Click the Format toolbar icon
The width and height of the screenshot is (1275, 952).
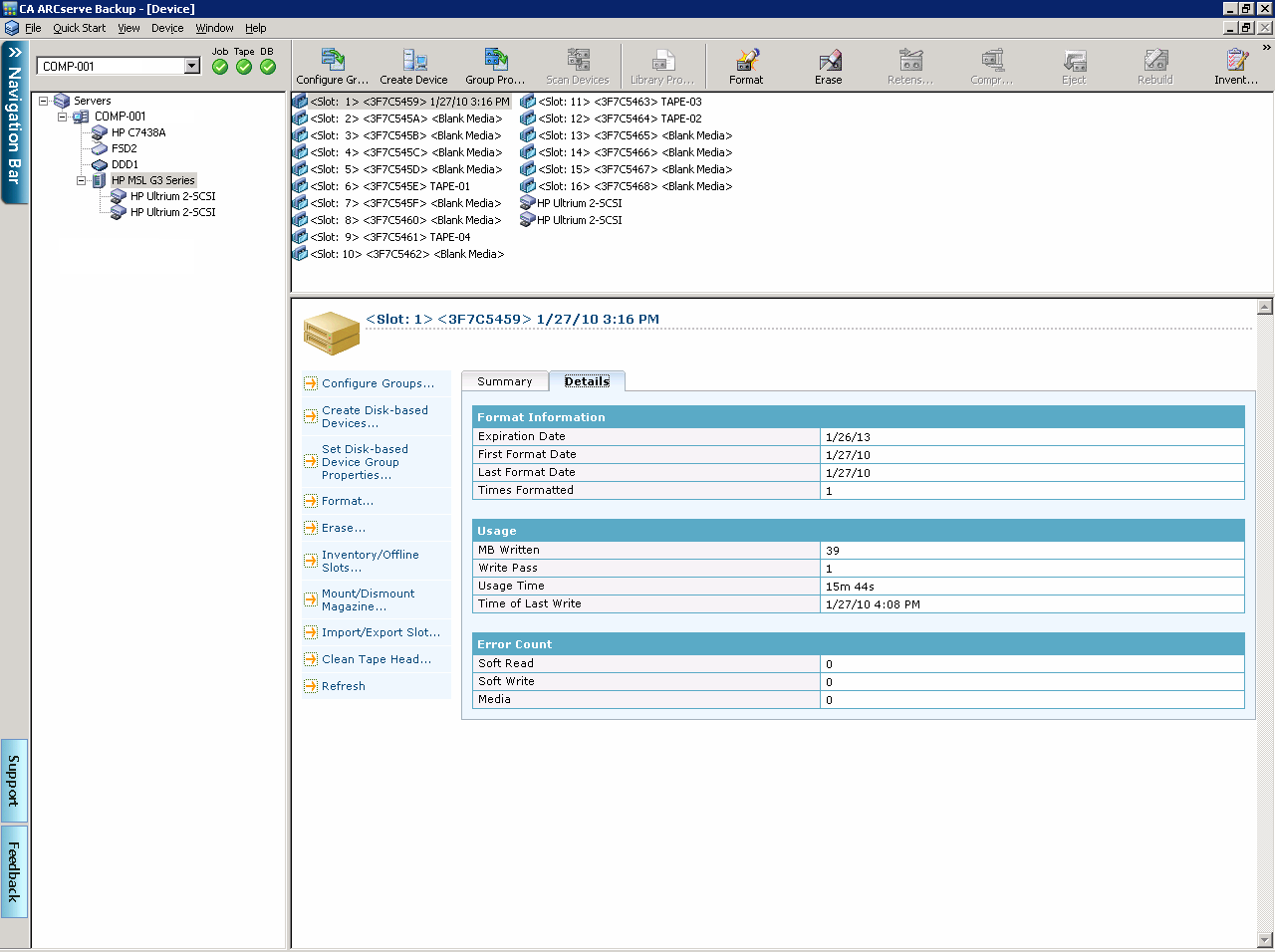746,66
